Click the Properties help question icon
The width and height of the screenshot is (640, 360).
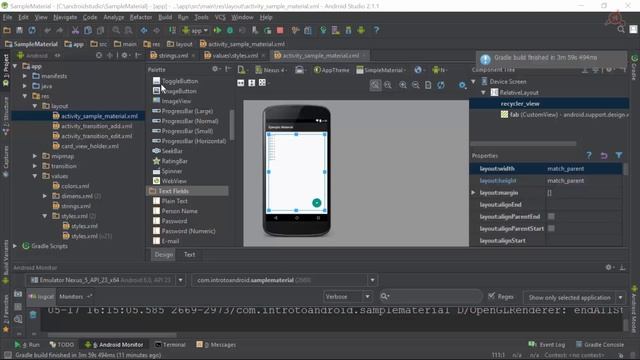(589, 156)
